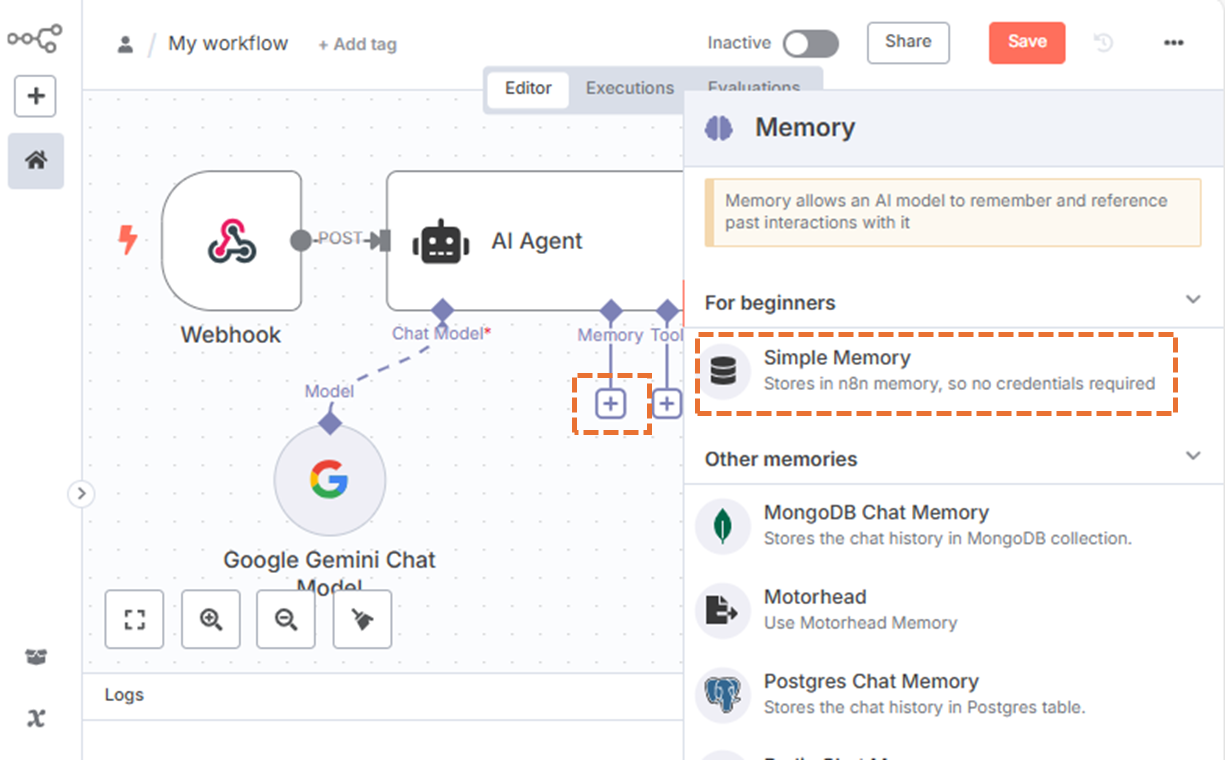
Task: Click the fit-to-view canvas button
Action: pyautogui.click(x=134, y=619)
